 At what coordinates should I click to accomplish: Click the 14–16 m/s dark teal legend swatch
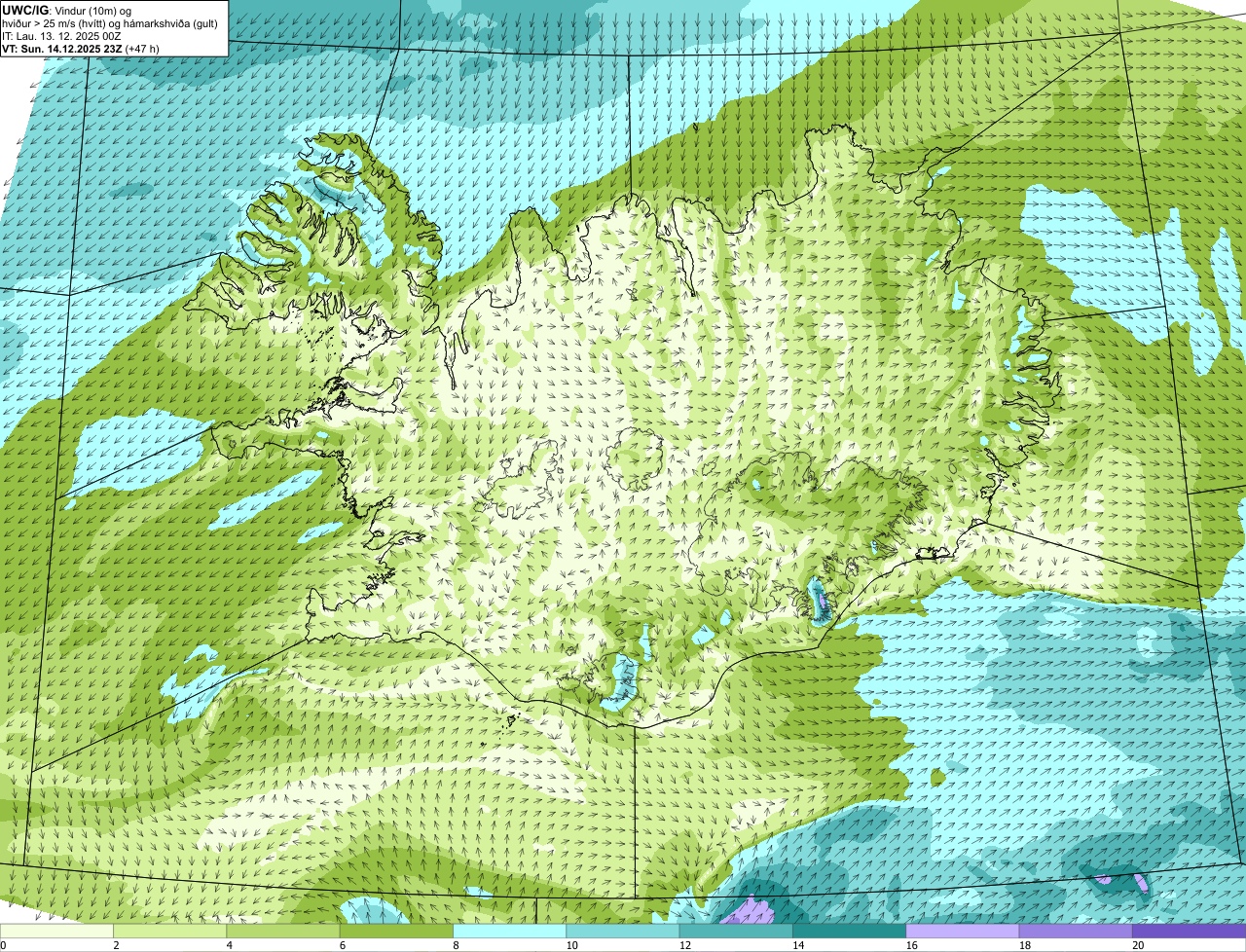pos(849,932)
